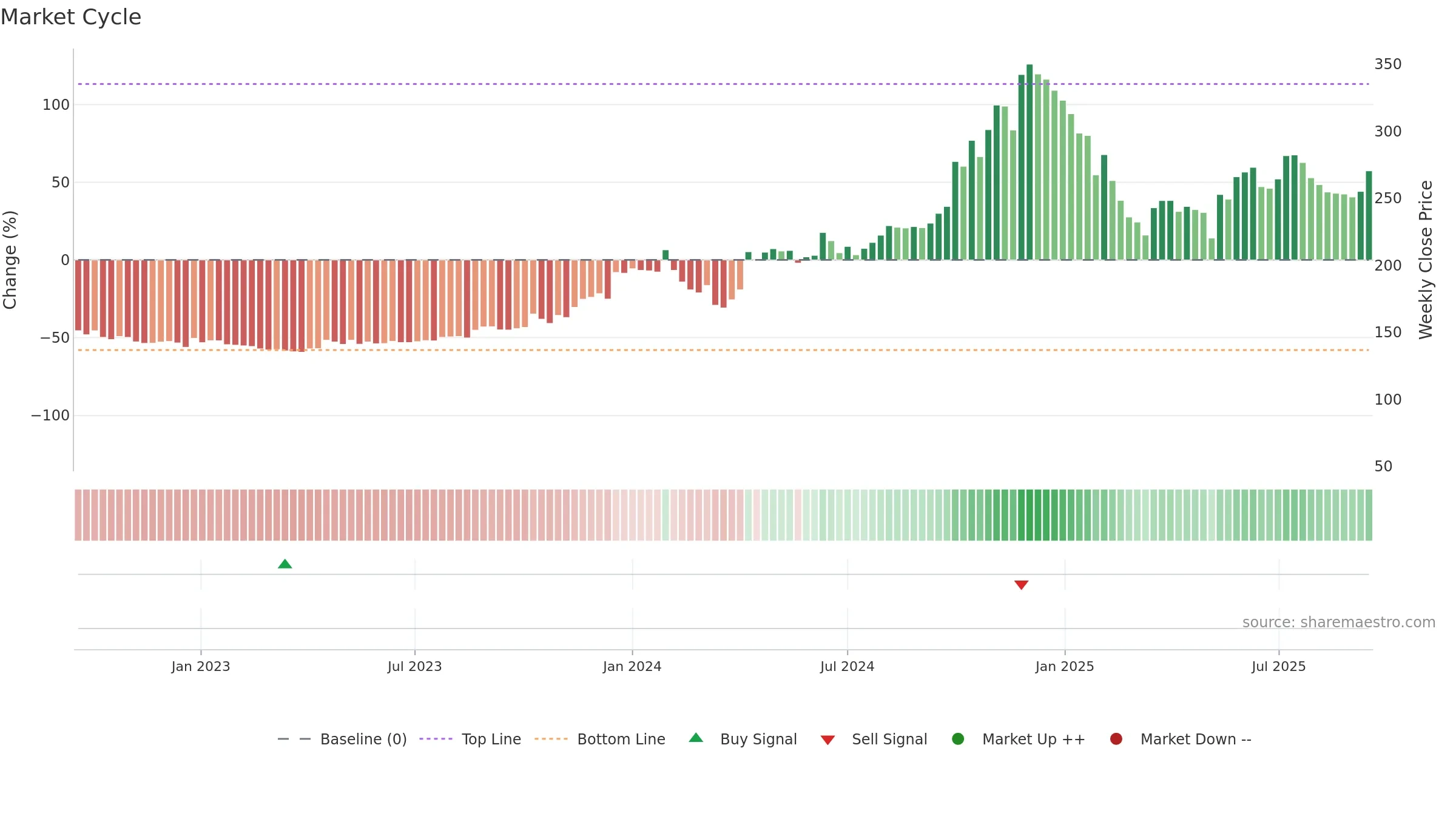Click the 300 value on the price axis
The image size is (1456, 819).
pos(1388,132)
